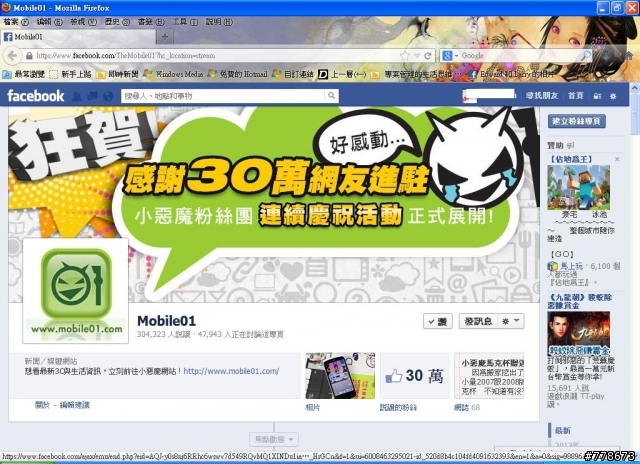Viewport: 640px width, 464px height.
Task: Click the 發訊息 message button
Action: click(478, 322)
